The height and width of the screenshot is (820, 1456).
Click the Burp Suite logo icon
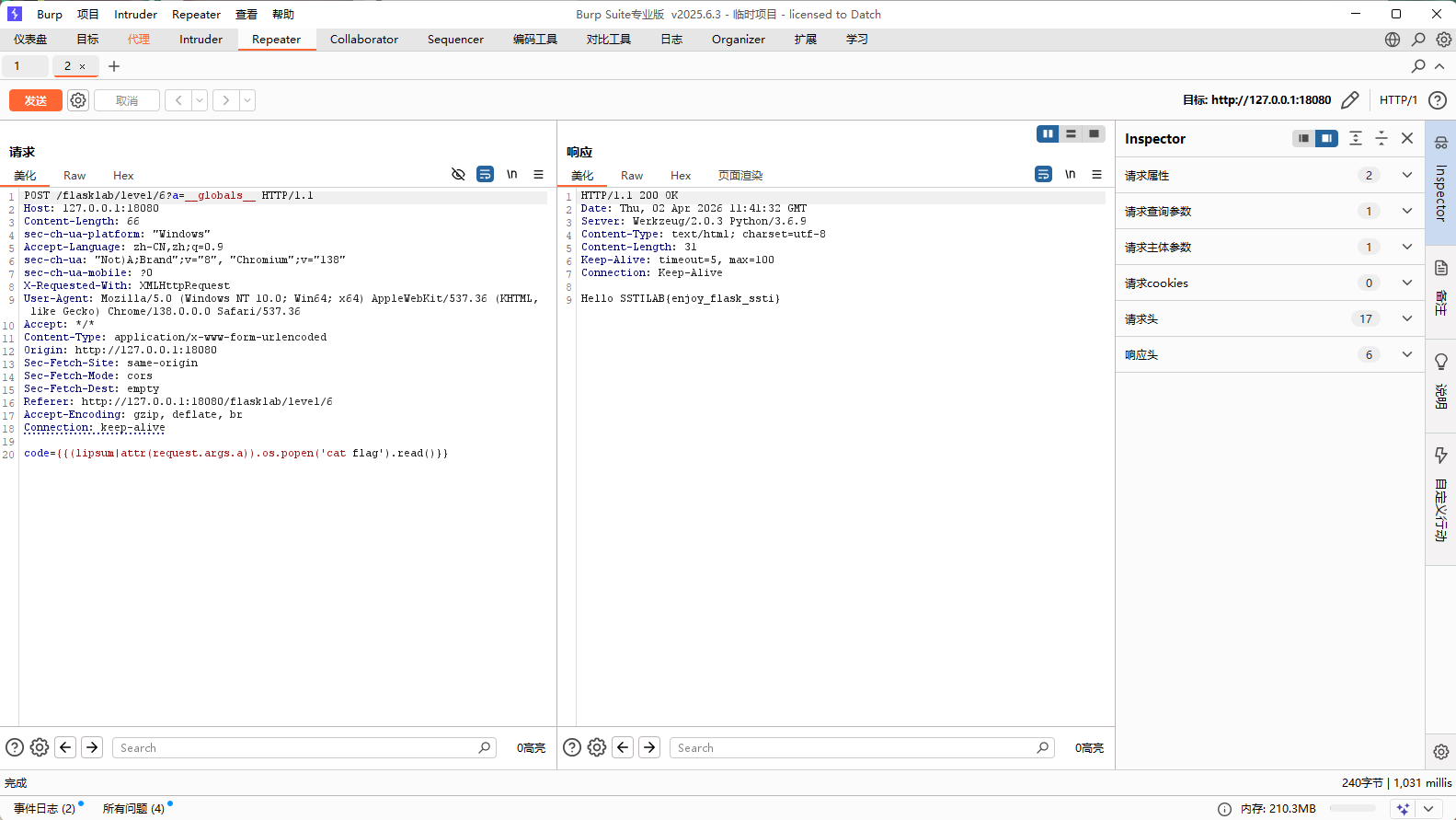click(14, 14)
